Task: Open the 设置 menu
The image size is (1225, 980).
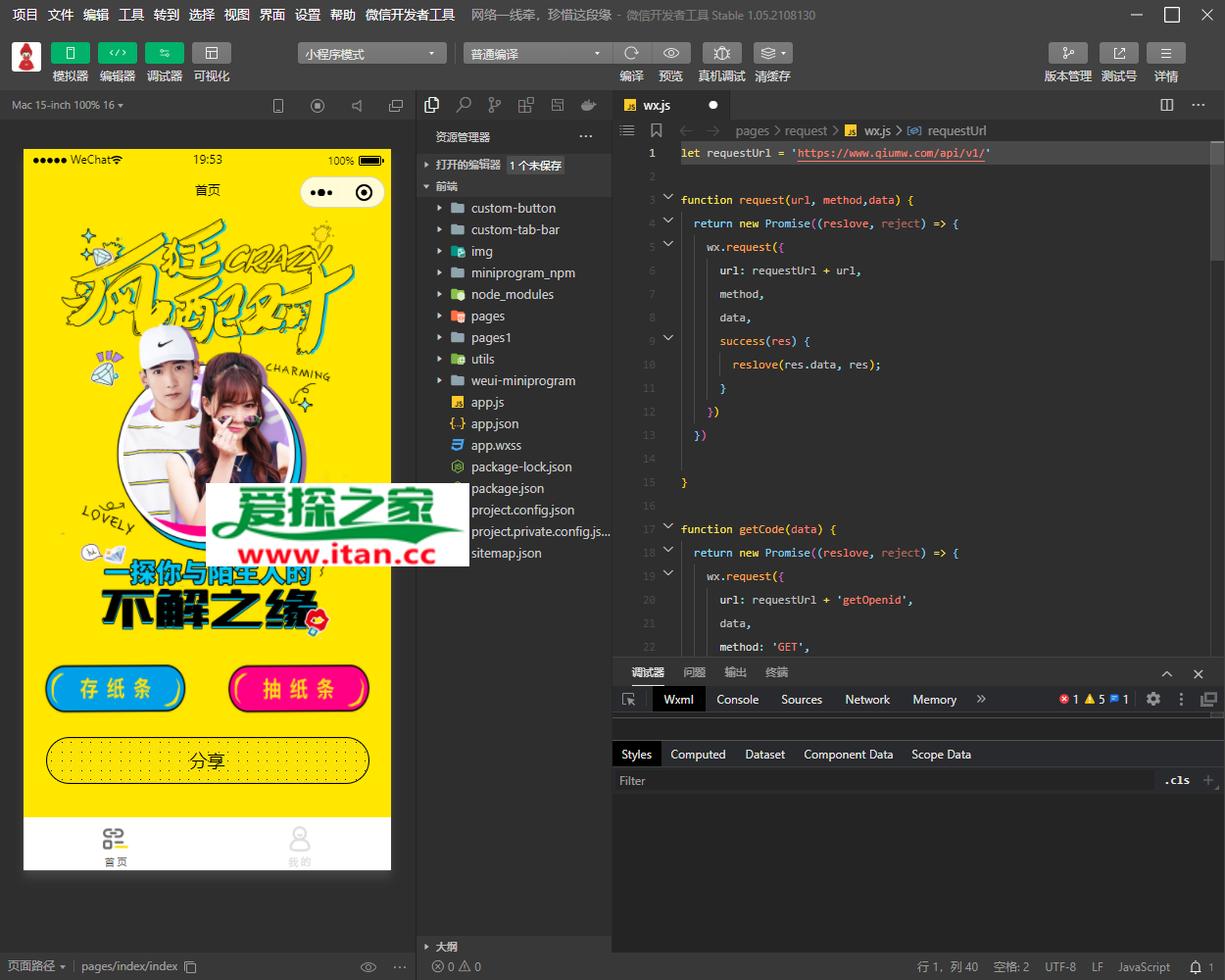Action: (308, 15)
